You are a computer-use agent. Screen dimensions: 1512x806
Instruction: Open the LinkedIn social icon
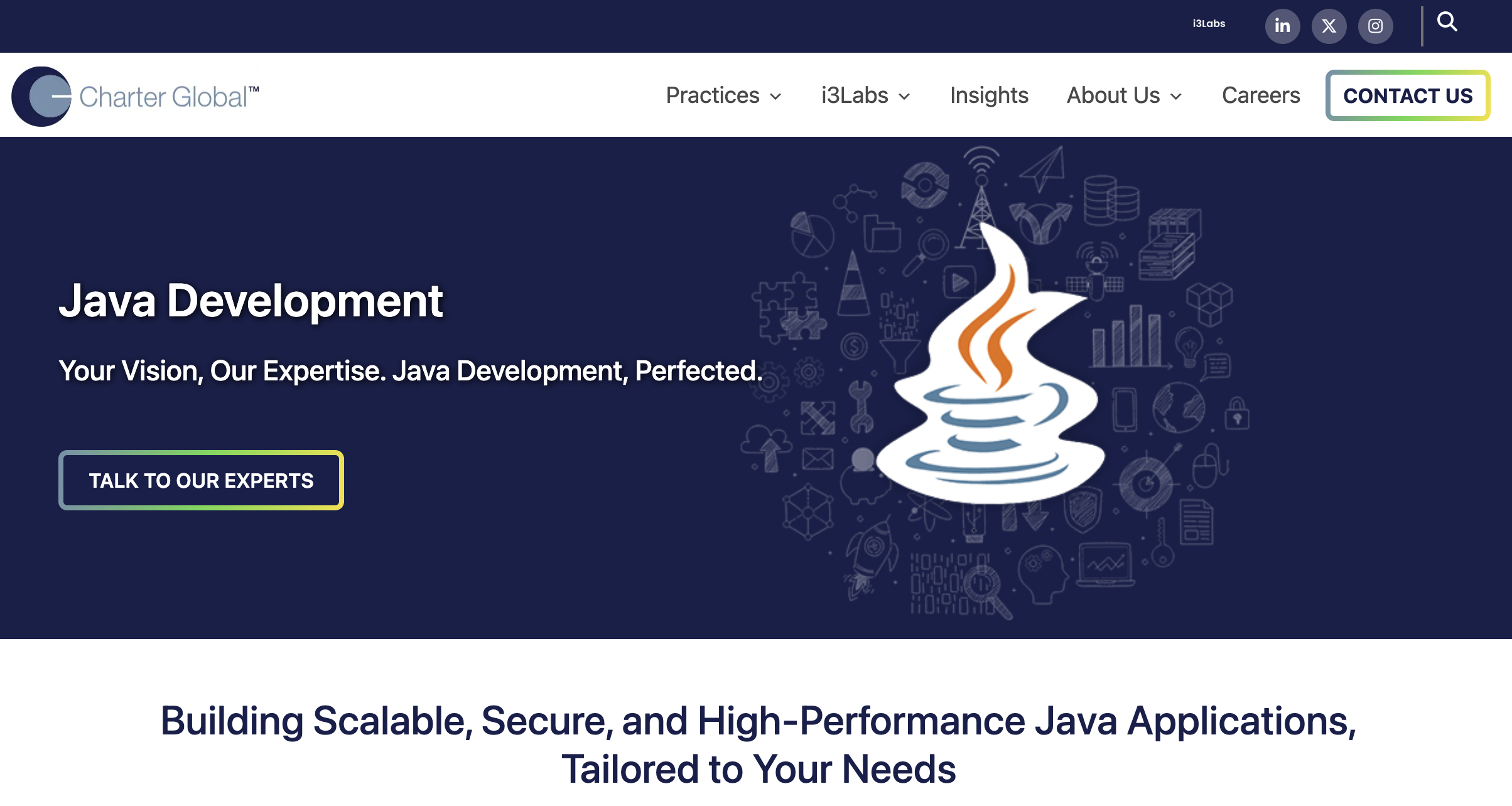(x=1282, y=26)
